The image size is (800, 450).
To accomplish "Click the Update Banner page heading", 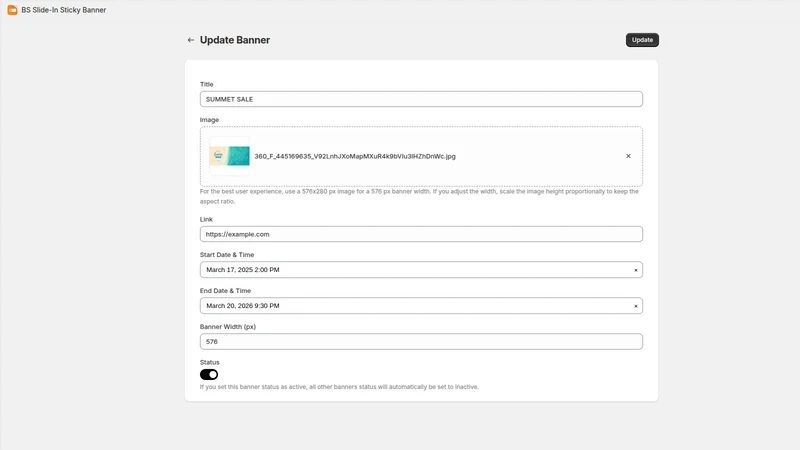I will (x=235, y=40).
